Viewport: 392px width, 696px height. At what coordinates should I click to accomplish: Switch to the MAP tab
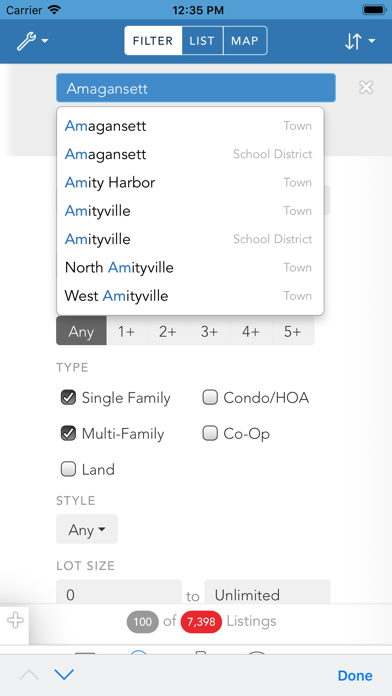click(245, 41)
